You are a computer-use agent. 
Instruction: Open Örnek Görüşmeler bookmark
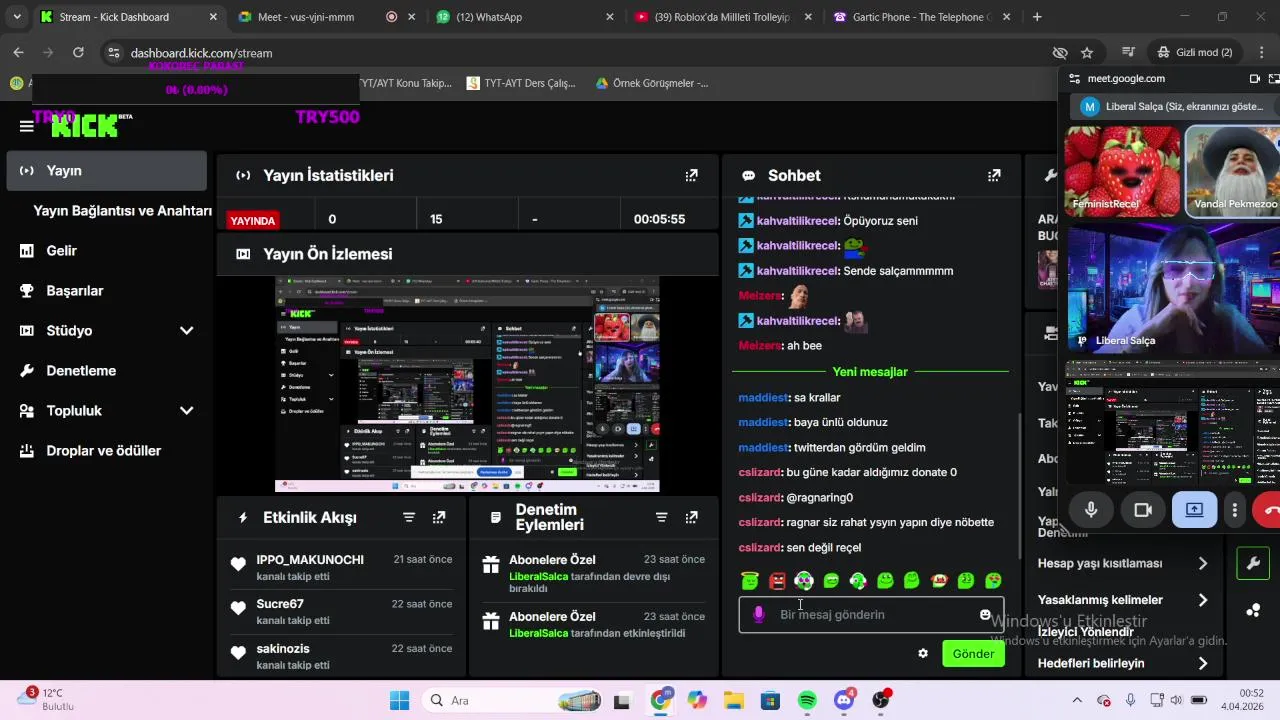pos(652,83)
